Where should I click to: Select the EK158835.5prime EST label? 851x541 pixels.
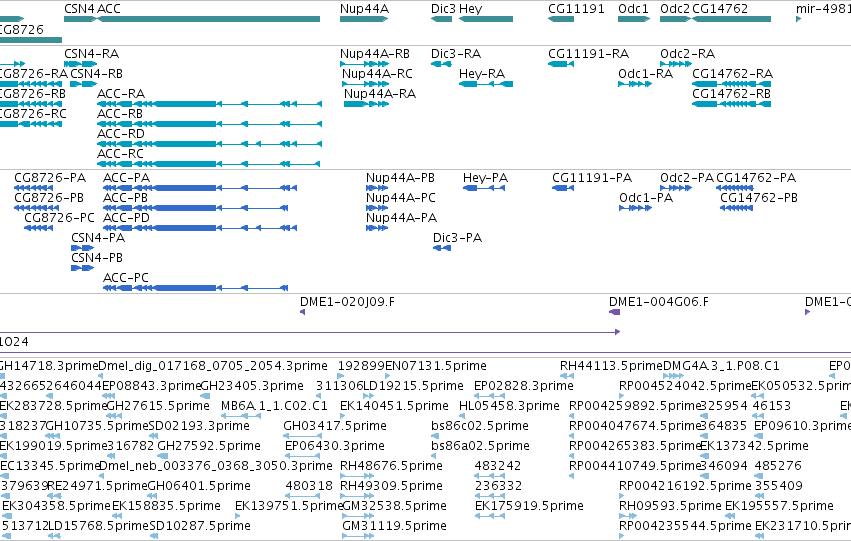166,506
